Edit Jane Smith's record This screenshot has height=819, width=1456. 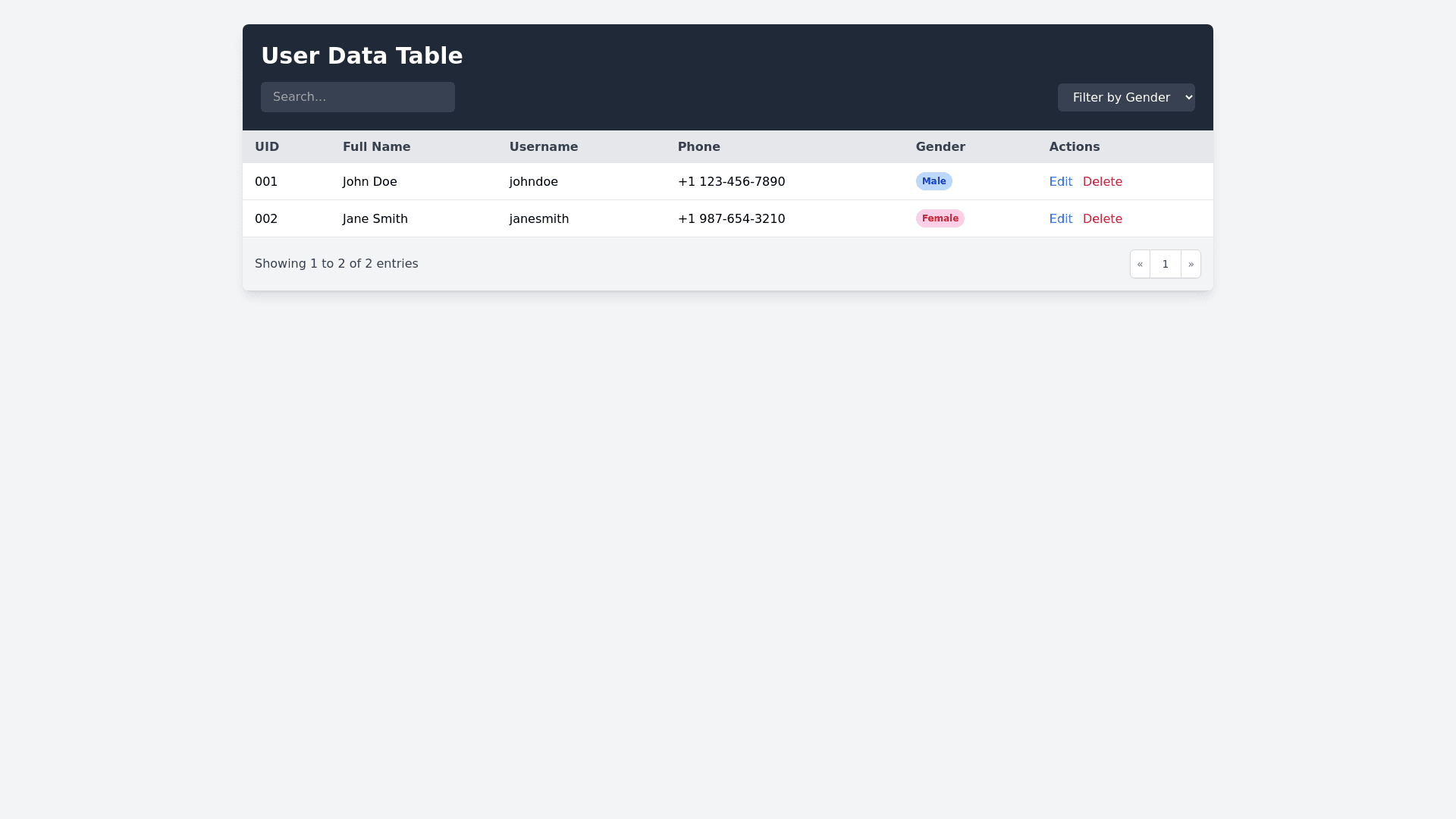(1060, 219)
